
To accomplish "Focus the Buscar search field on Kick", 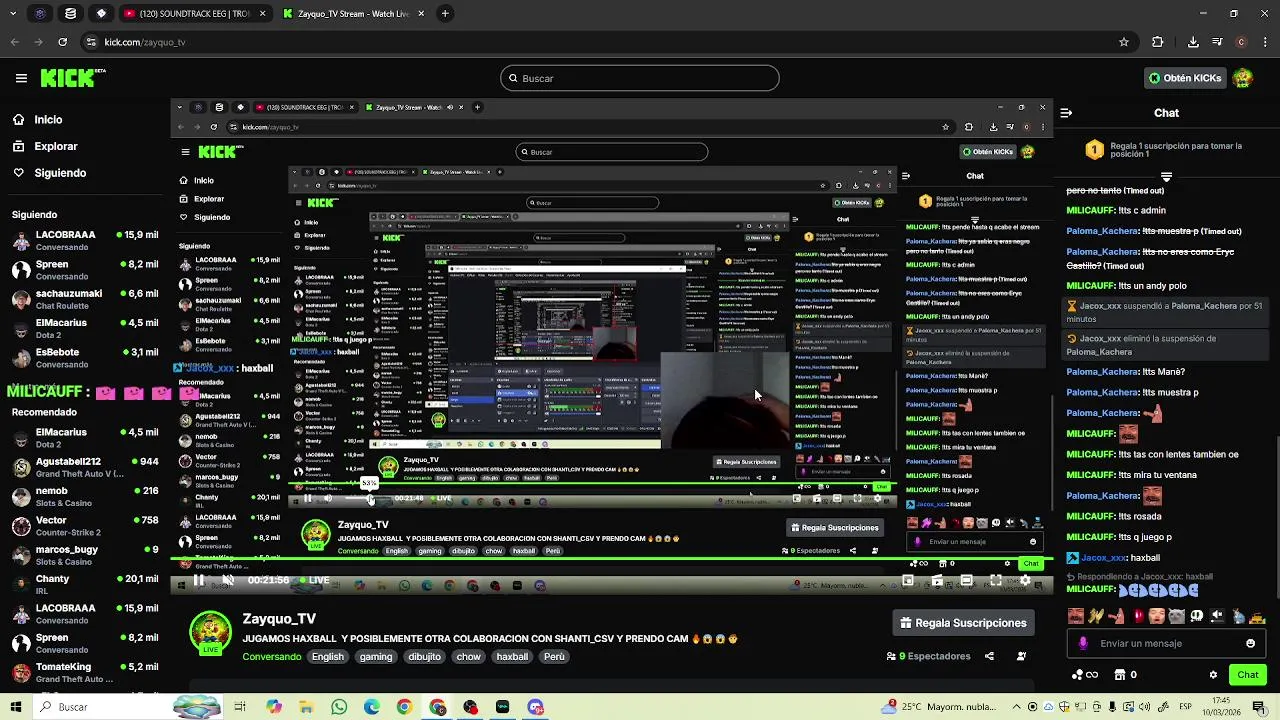I will tap(640, 78).
